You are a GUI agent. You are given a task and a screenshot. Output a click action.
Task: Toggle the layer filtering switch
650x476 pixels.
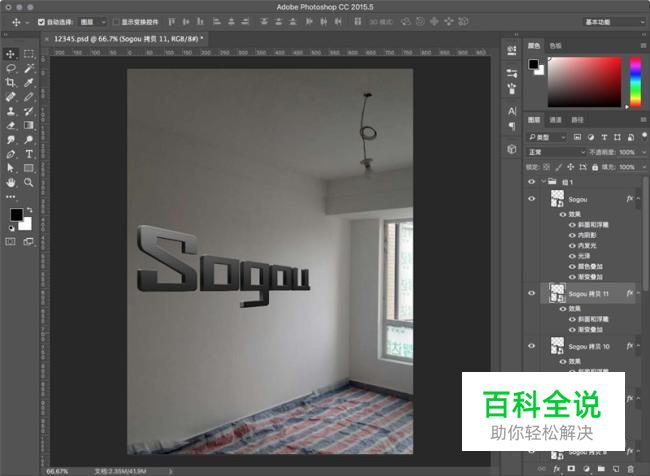pyautogui.click(x=644, y=136)
